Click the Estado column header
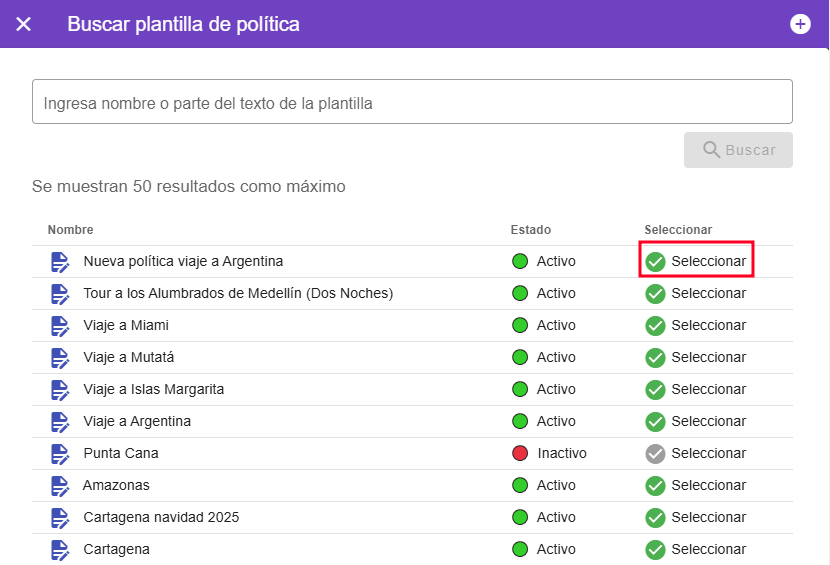830x565 pixels. (x=530, y=230)
